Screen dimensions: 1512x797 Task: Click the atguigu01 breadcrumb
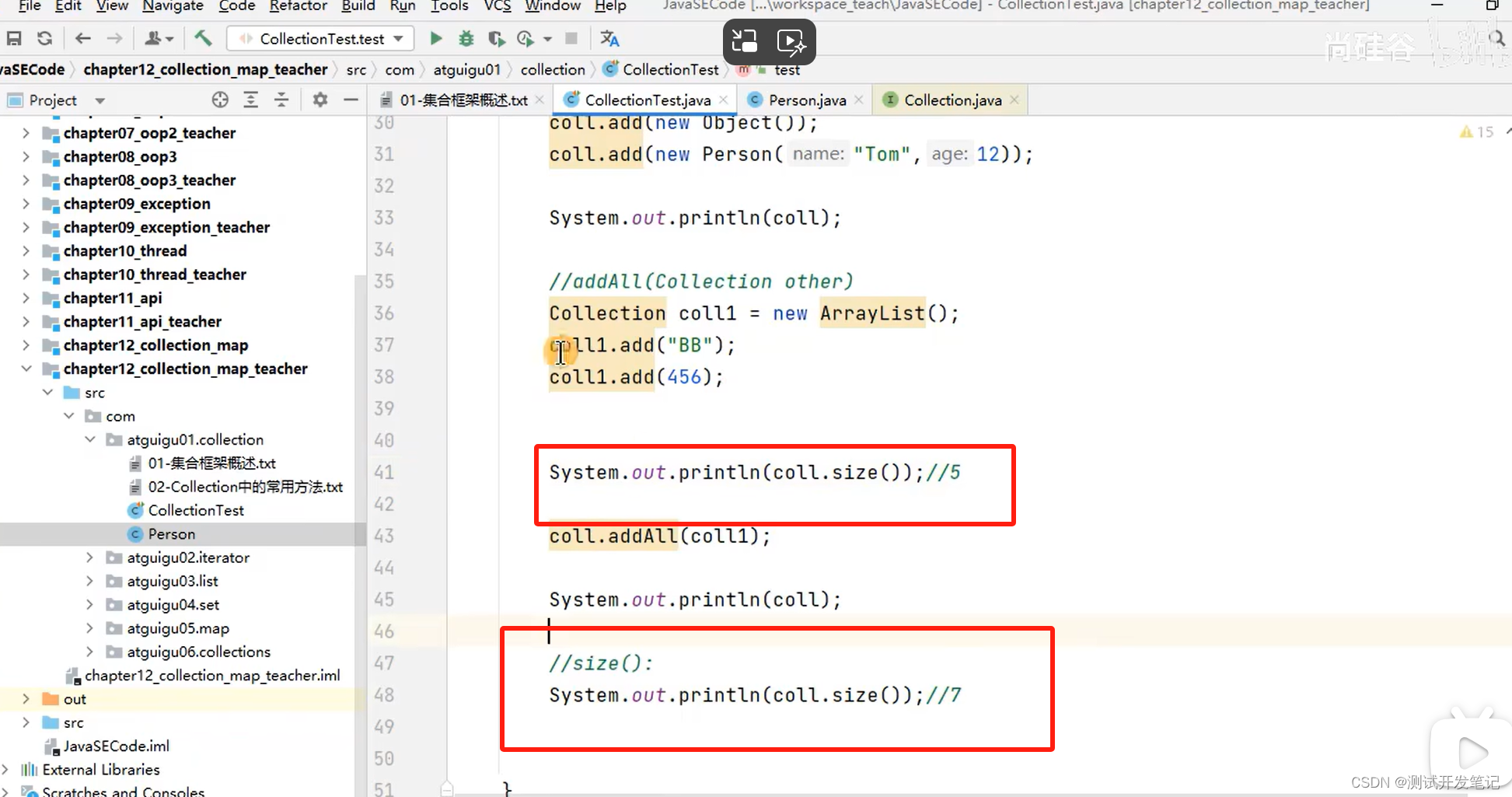pos(466,69)
